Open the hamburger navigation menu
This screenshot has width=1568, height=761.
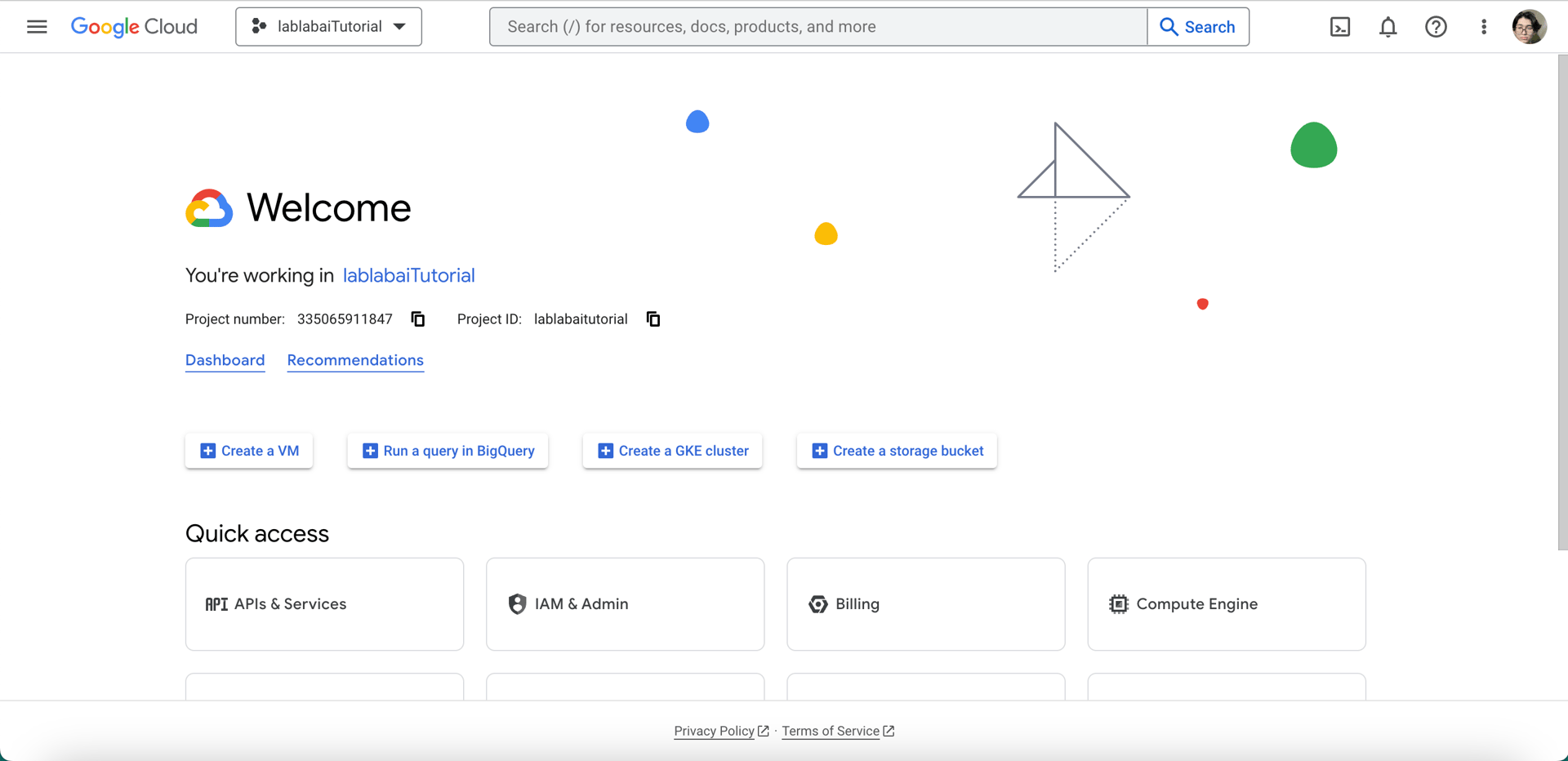[37, 27]
